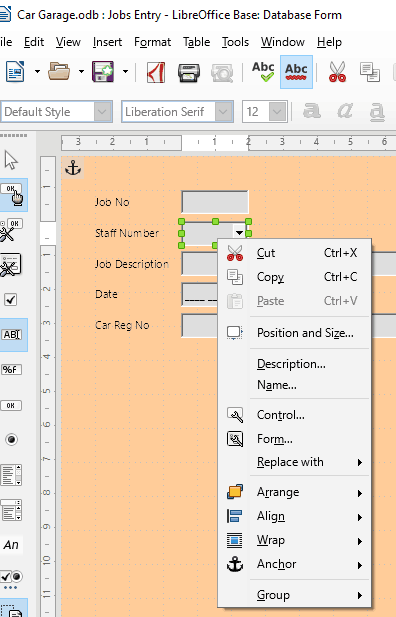Screen dimensions: 396x617
Task: Expand the font size 12 dropdown
Action: [277, 112]
